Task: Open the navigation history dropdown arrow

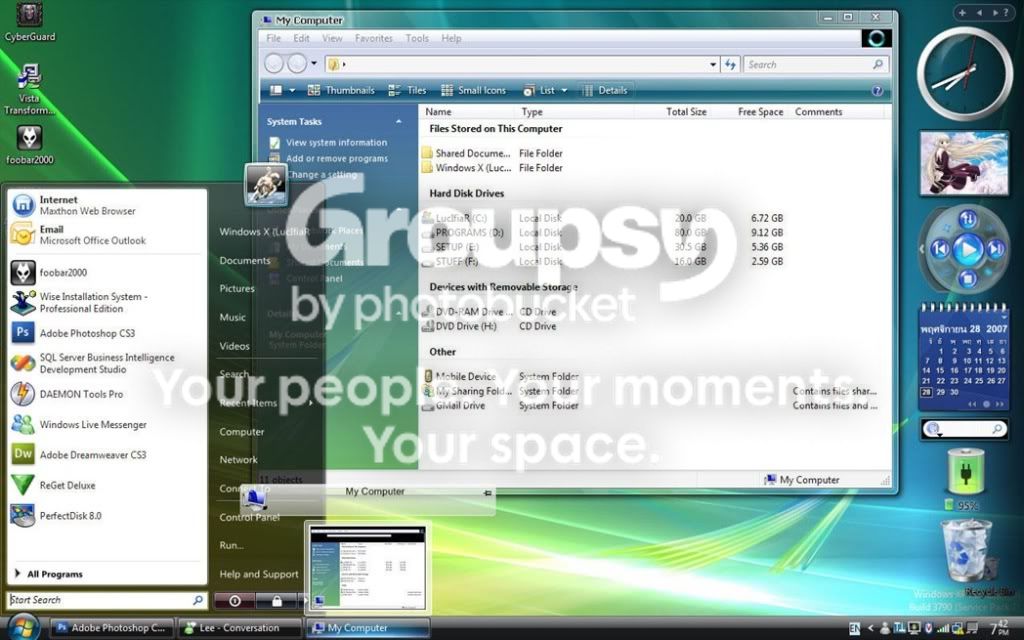Action: (x=314, y=63)
